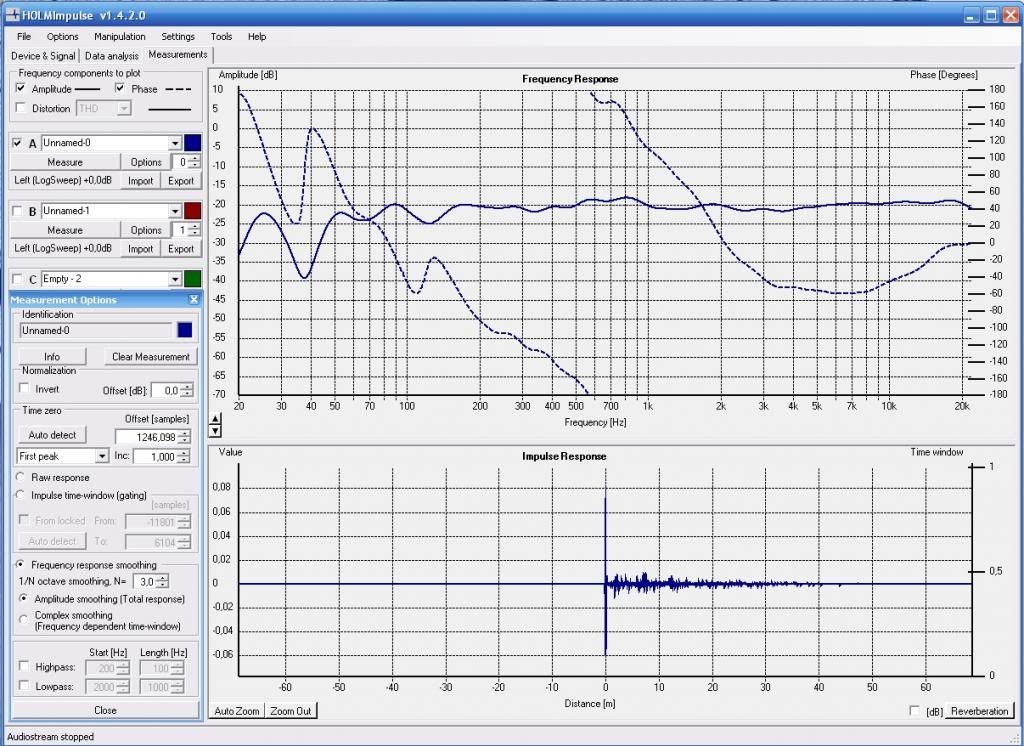This screenshot has height=746, width=1024.
Task: Open the Unnamed-1 measurement B dropdown
Action: click(174, 211)
